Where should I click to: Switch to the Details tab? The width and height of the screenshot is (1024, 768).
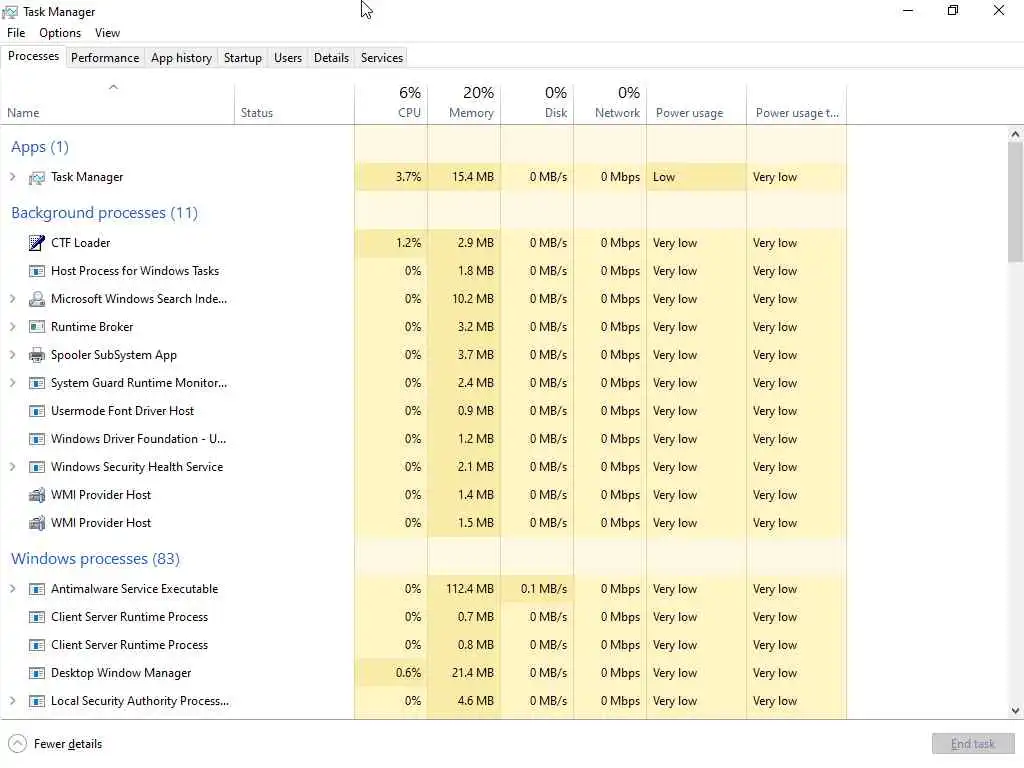point(331,57)
